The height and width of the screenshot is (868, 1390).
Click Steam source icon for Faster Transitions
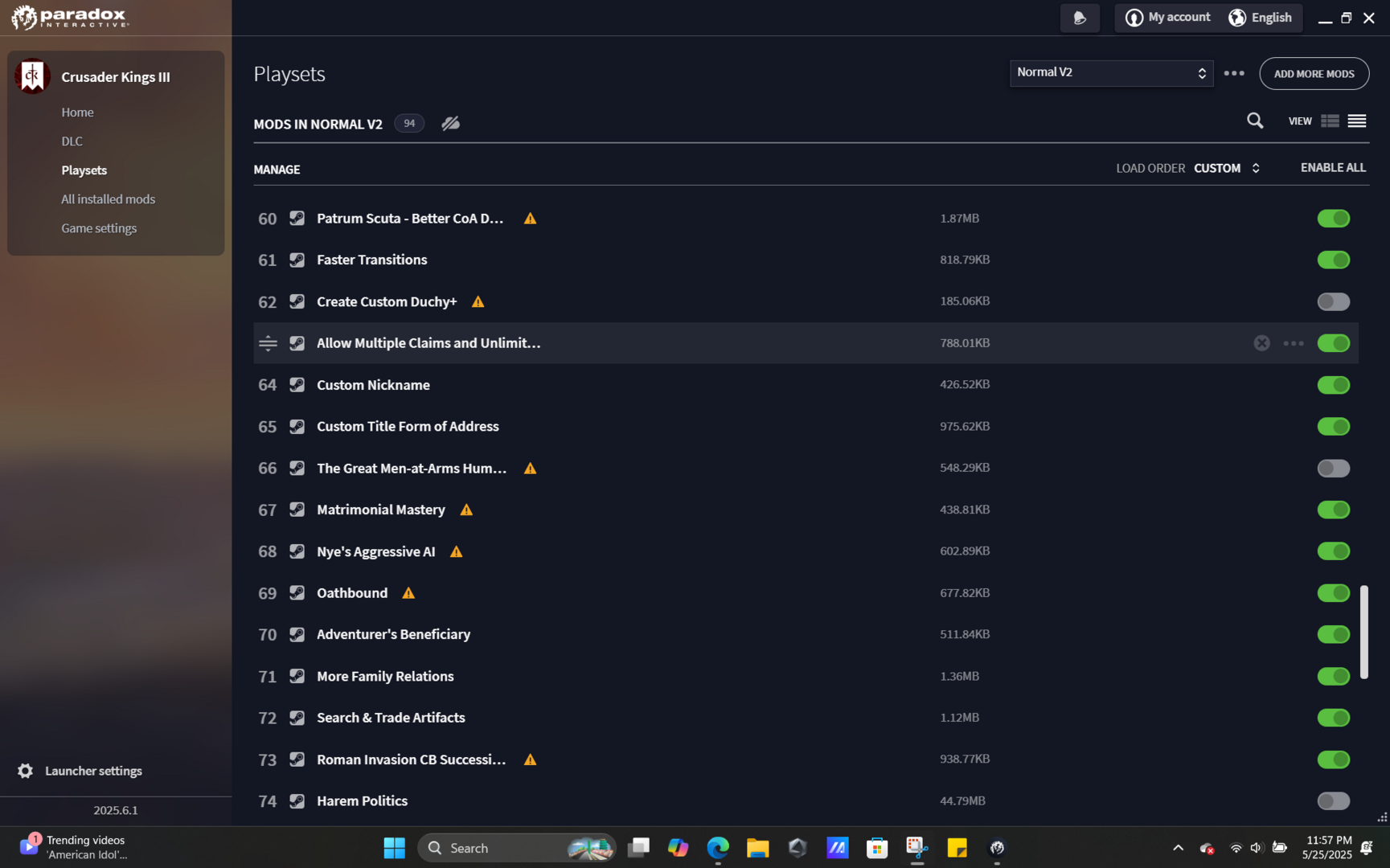click(x=297, y=260)
